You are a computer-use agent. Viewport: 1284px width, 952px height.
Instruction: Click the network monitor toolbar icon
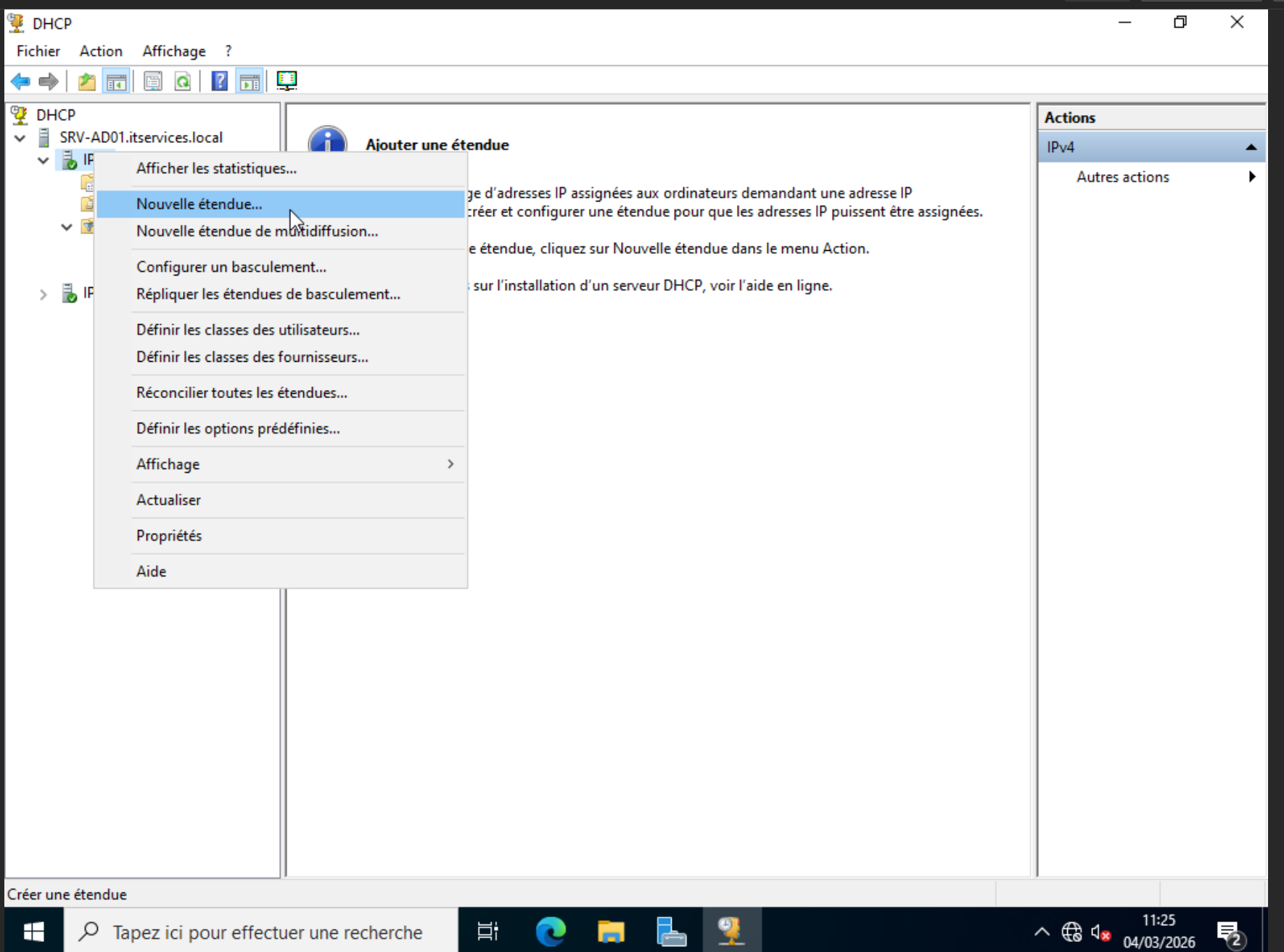click(287, 81)
